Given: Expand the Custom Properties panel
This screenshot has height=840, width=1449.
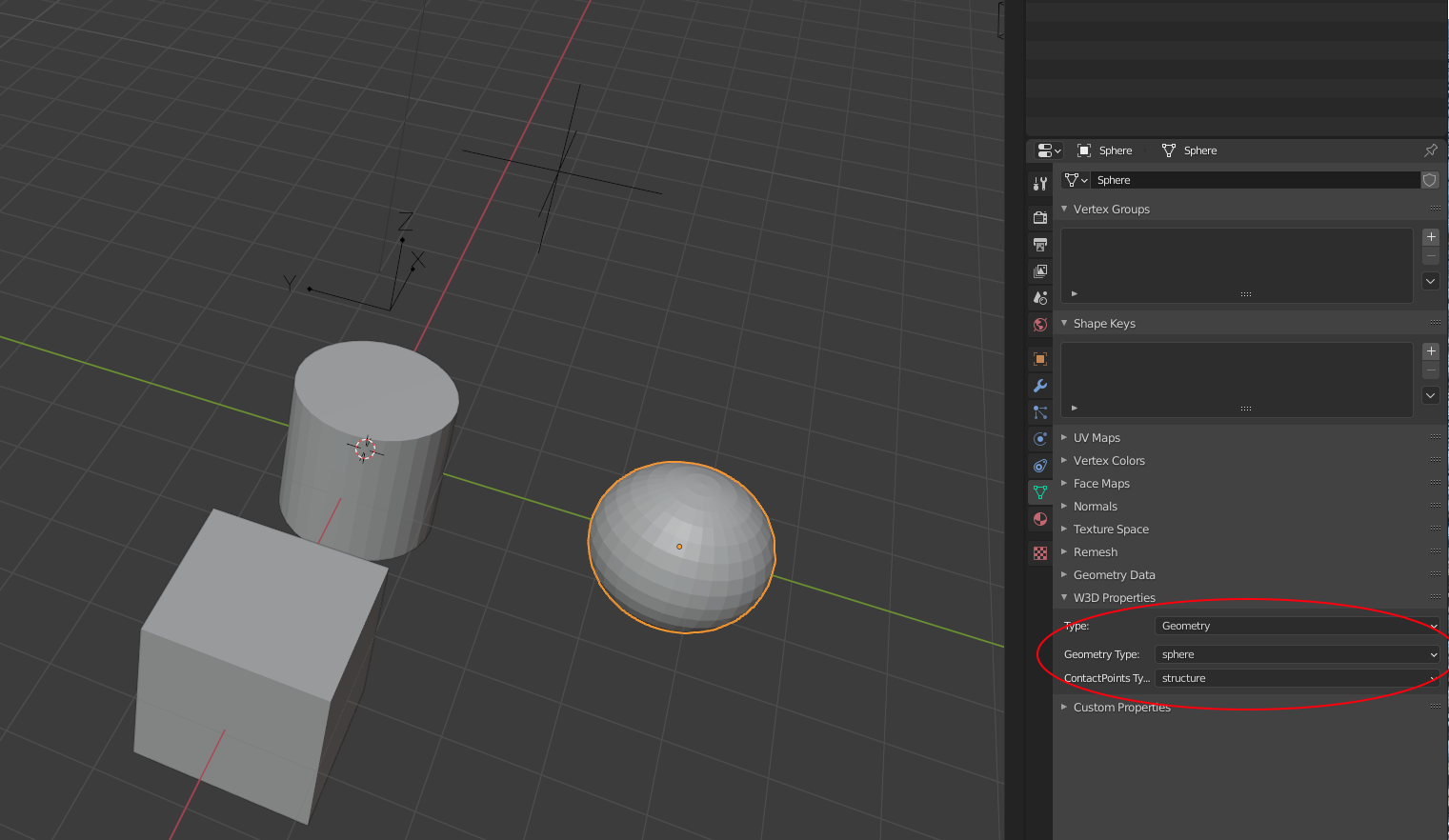Looking at the screenshot, I should pos(1121,708).
